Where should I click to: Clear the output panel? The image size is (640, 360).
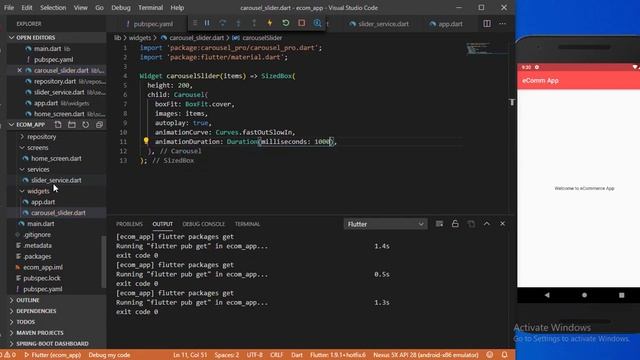click(x=439, y=224)
